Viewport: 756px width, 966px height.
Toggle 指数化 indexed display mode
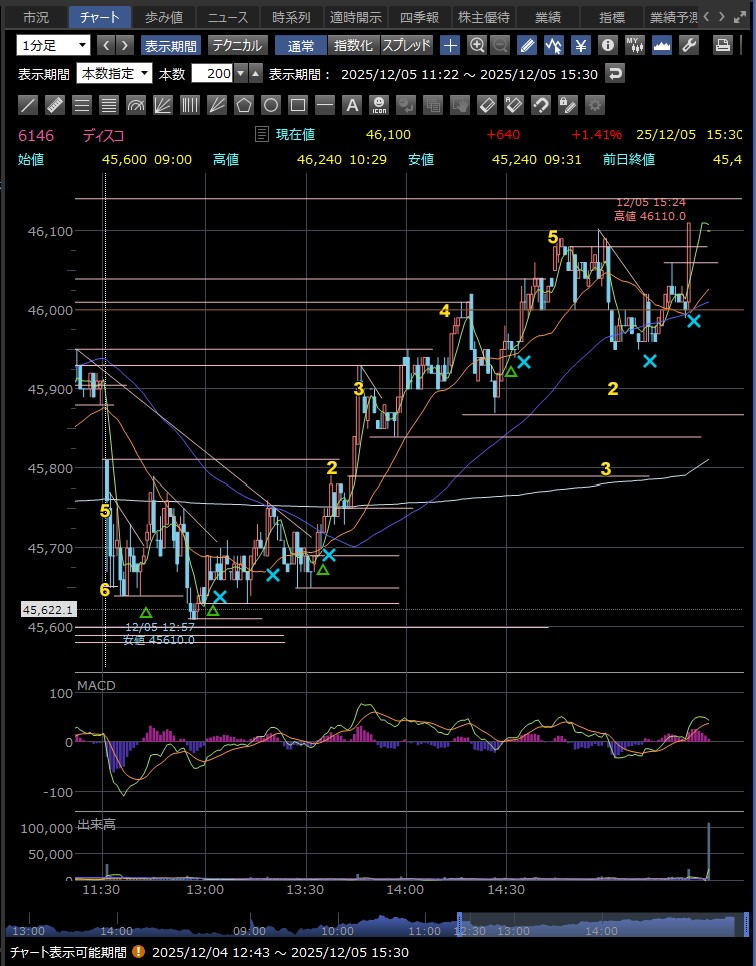[x=352, y=45]
